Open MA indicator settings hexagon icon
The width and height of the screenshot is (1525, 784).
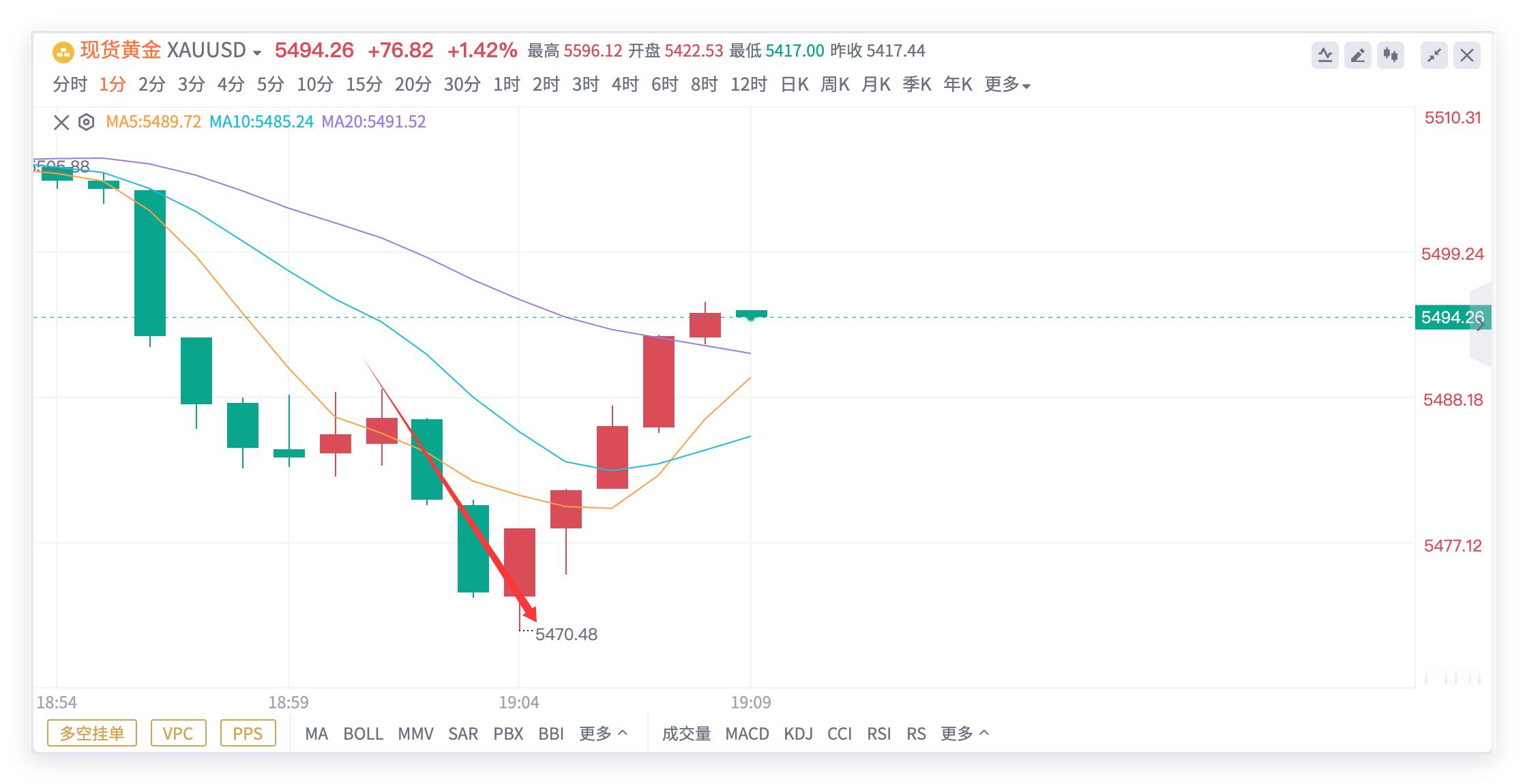[86, 122]
